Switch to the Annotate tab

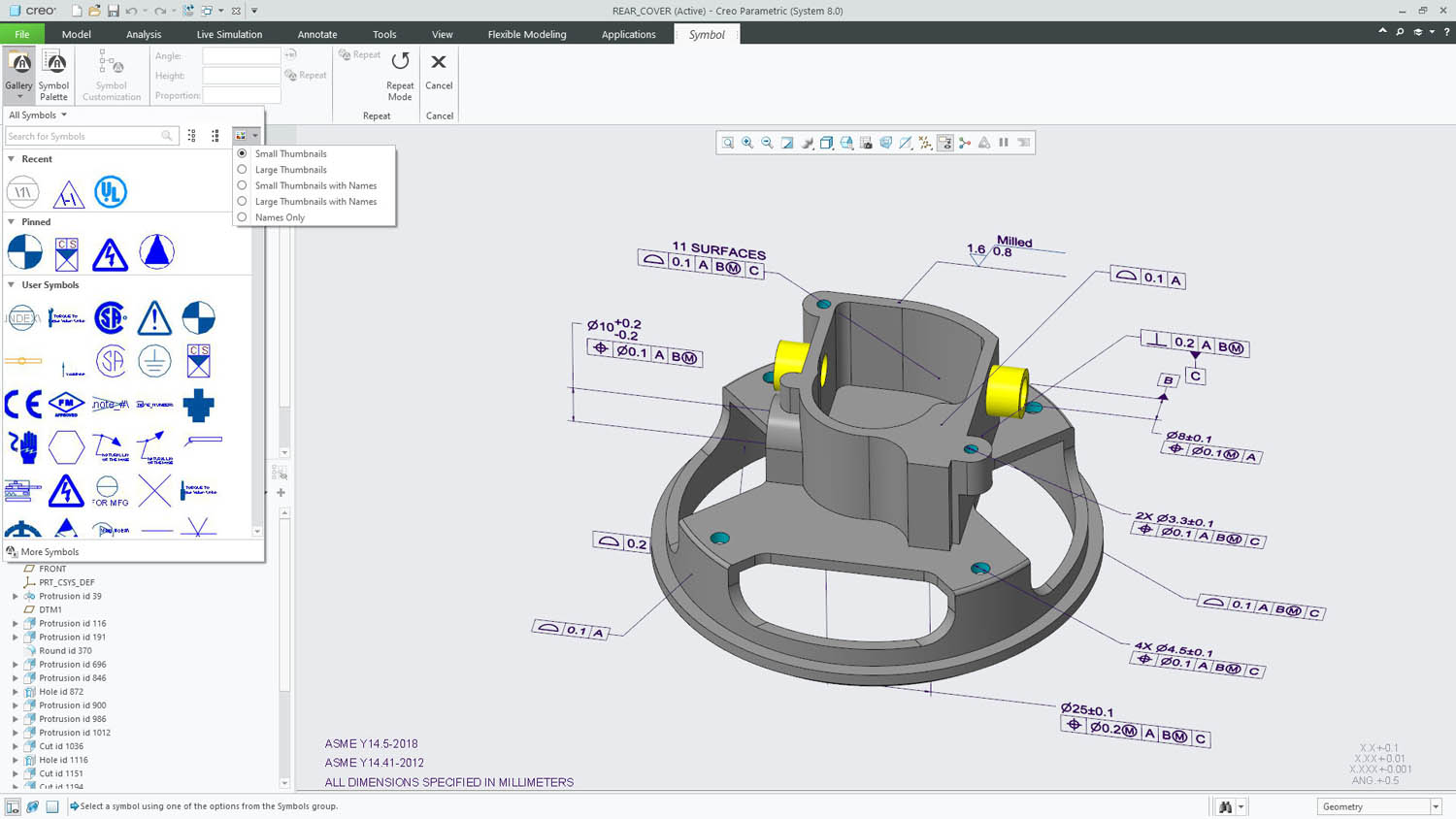316,34
